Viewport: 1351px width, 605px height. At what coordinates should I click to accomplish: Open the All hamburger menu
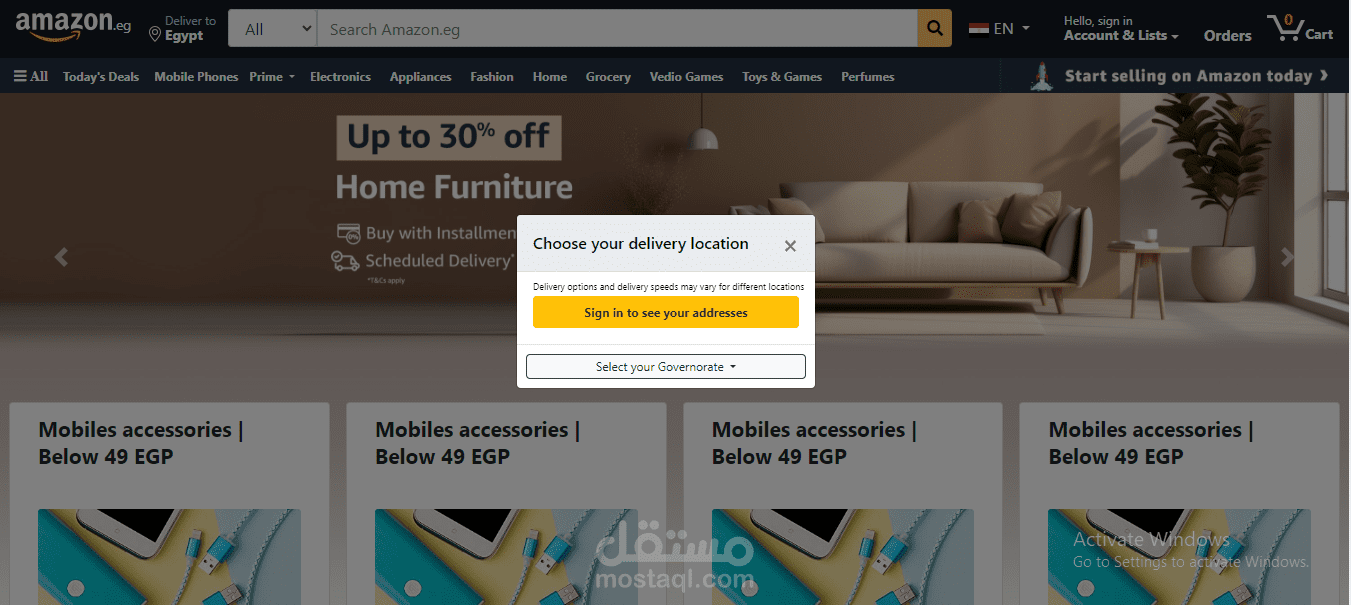(x=30, y=76)
